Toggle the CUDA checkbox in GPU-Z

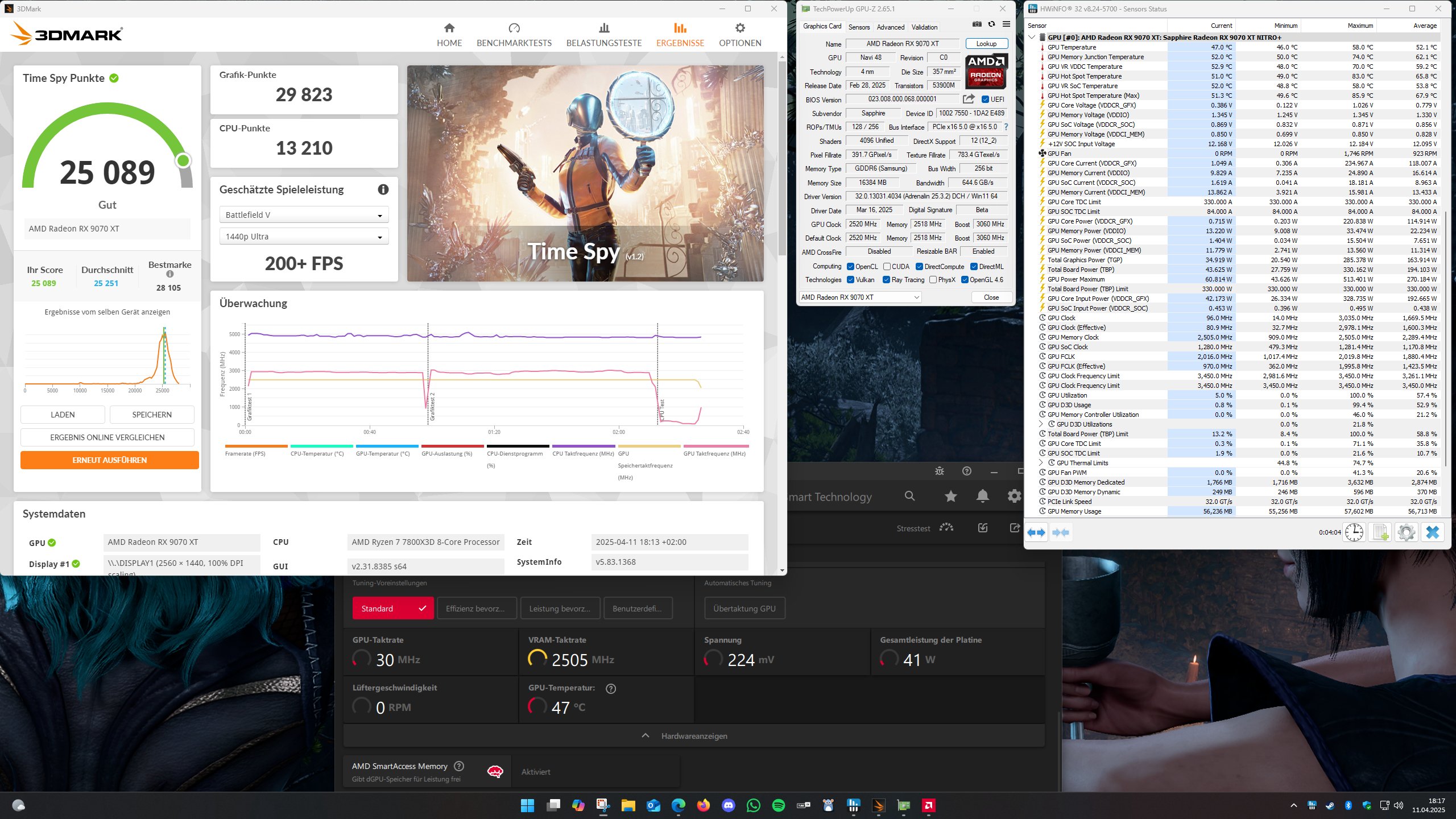click(x=887, y=266)
